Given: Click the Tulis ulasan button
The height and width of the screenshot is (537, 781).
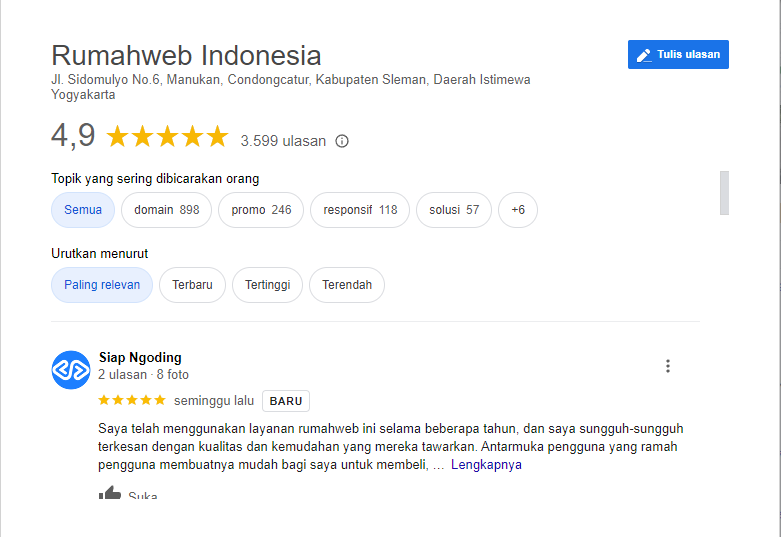Looking at the screenshot, I should pos(678,54).
